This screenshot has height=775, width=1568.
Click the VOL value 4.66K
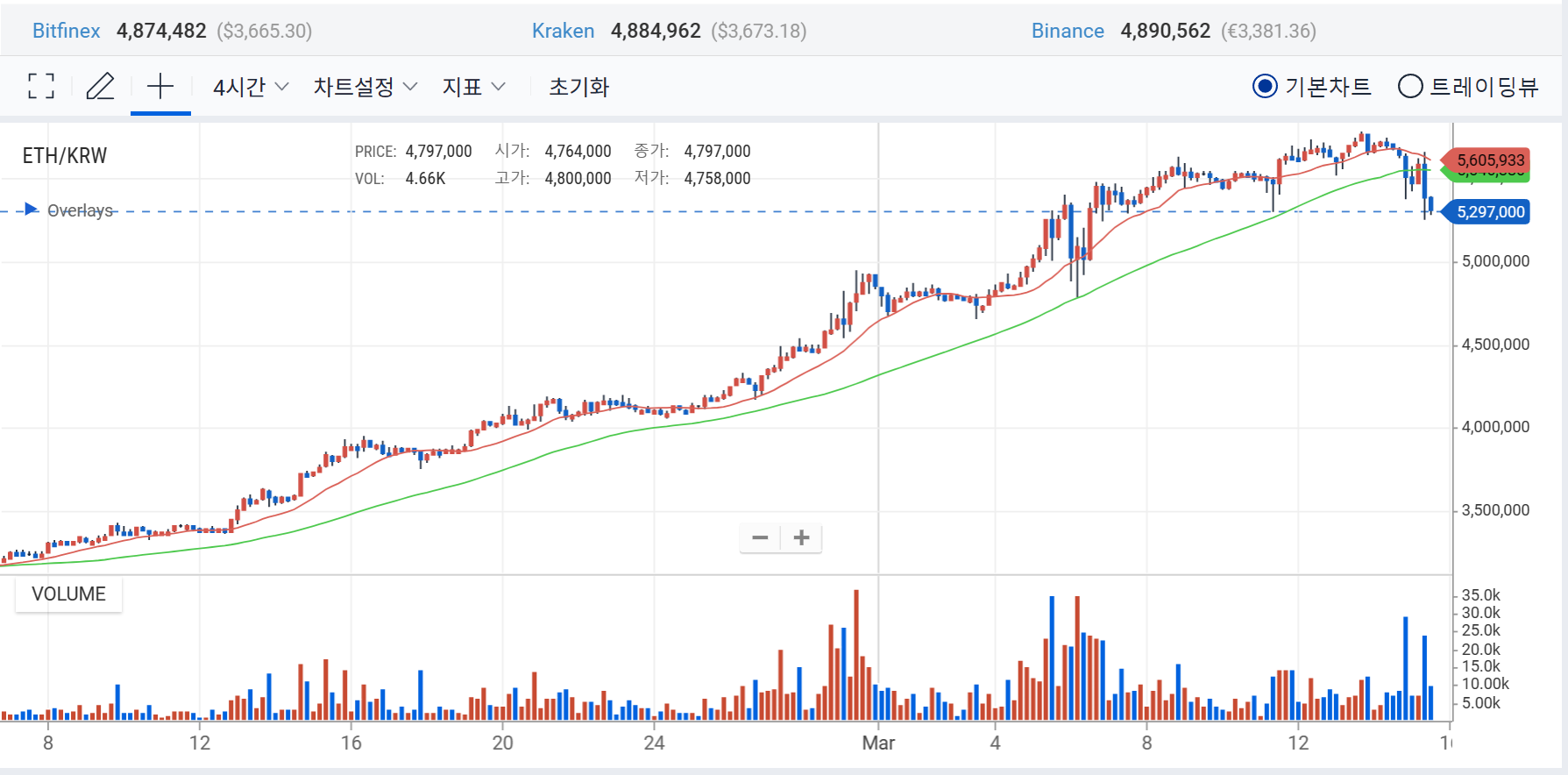coord(425,178)
